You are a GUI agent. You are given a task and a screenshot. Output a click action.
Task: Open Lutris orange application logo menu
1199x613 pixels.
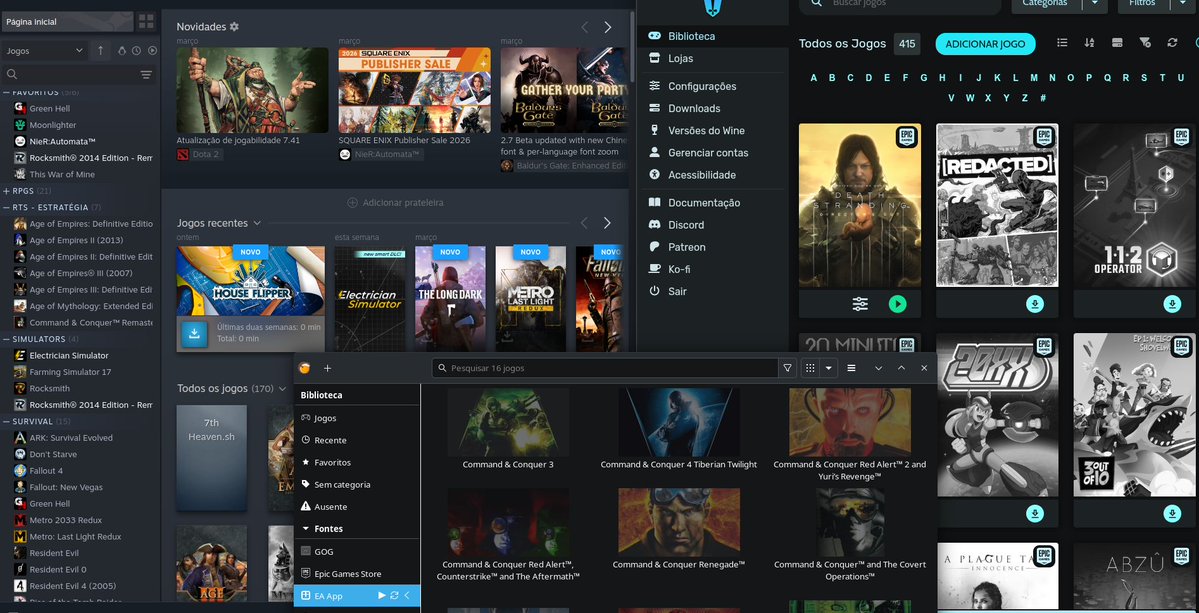[x=305, y=368]
